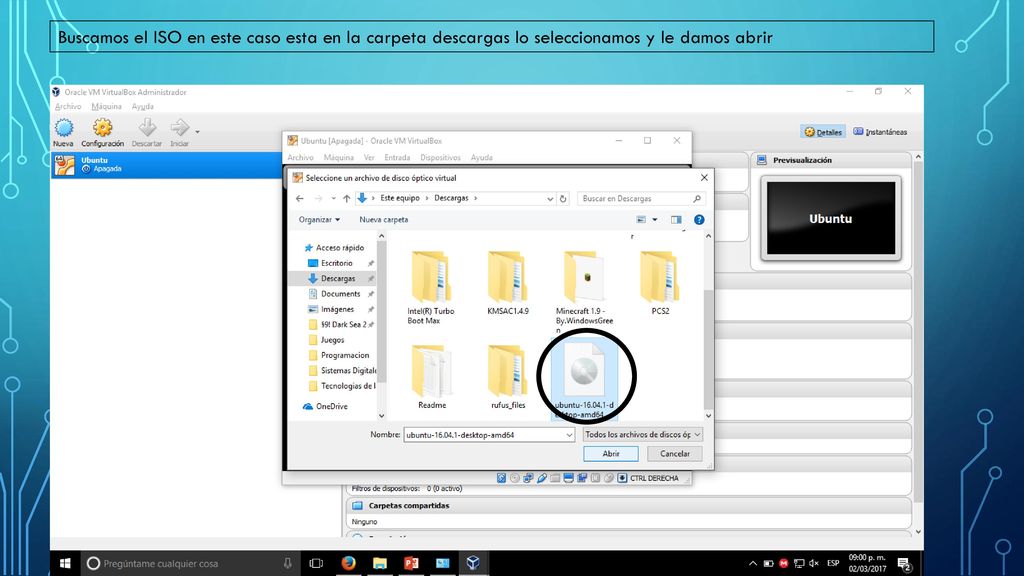This screenshot has width=1024, height=576.
Task: Click the Descartar arrow icon
Action: click(147, 127)
